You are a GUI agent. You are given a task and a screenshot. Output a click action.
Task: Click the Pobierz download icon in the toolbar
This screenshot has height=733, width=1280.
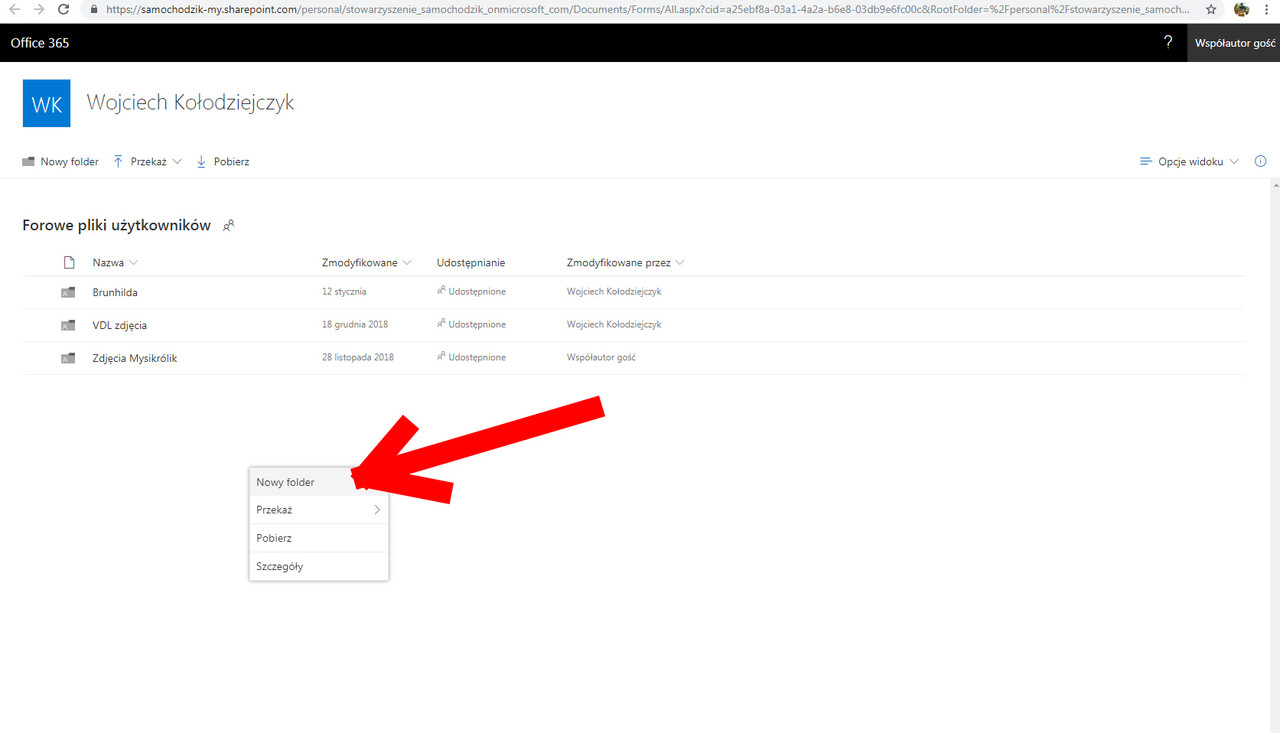pos(201,161)
